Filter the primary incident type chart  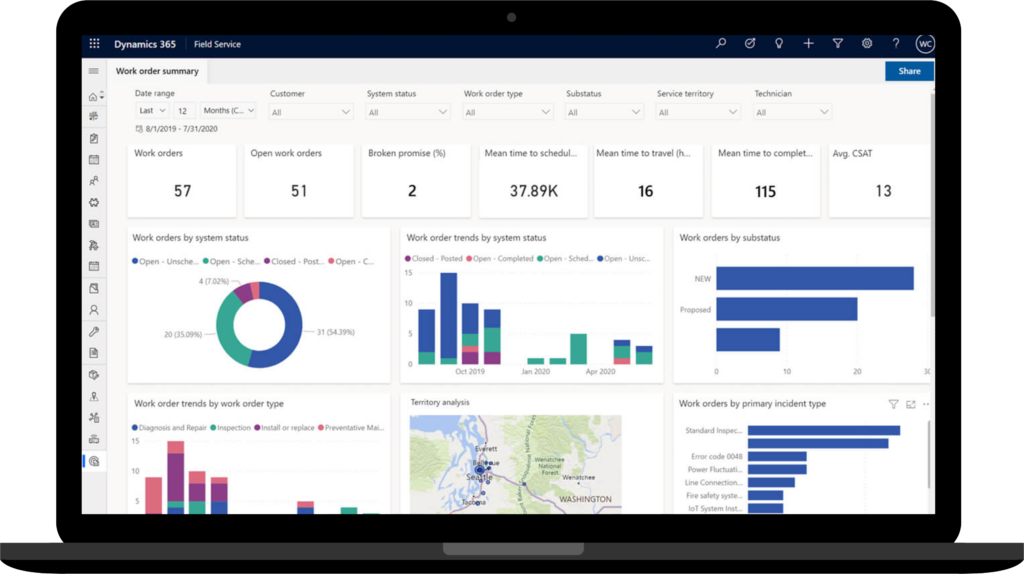[x=893, y=404]
